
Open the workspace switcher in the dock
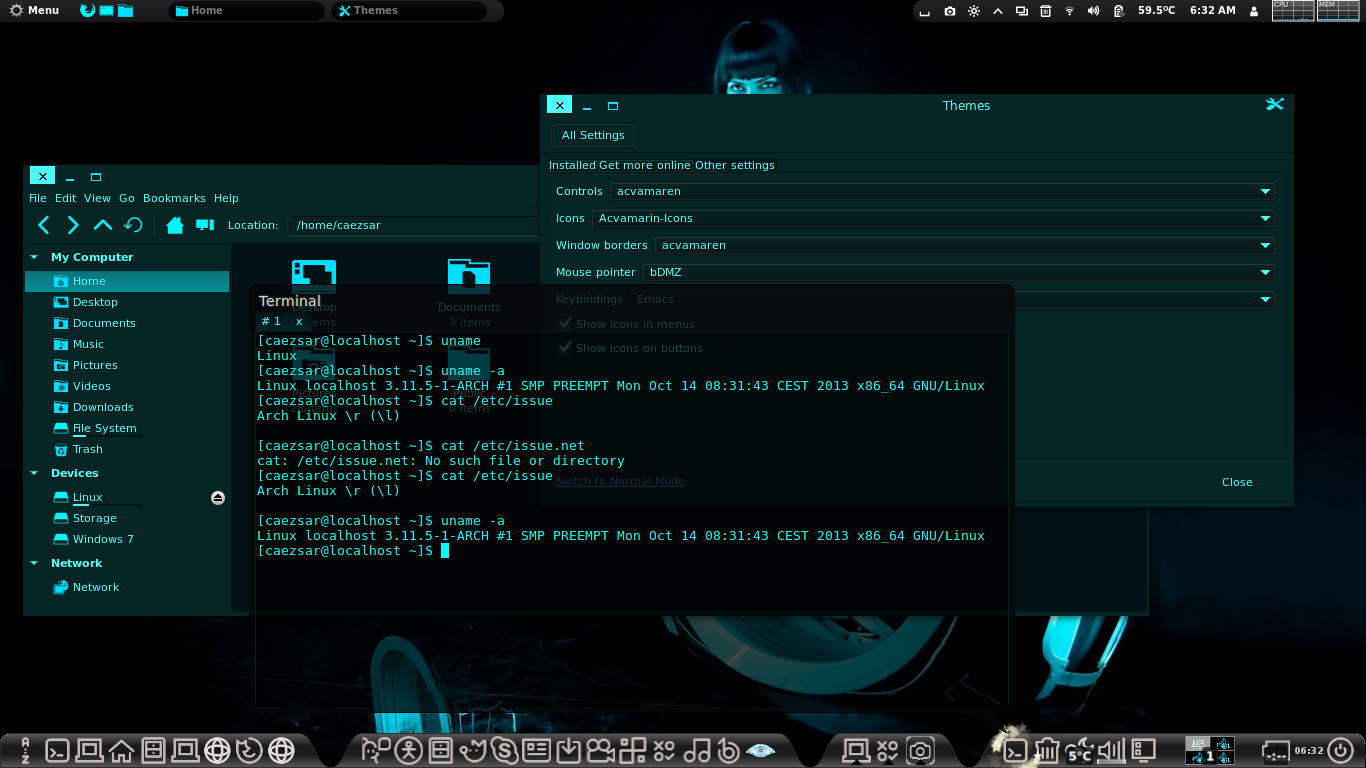point(1209,750)
